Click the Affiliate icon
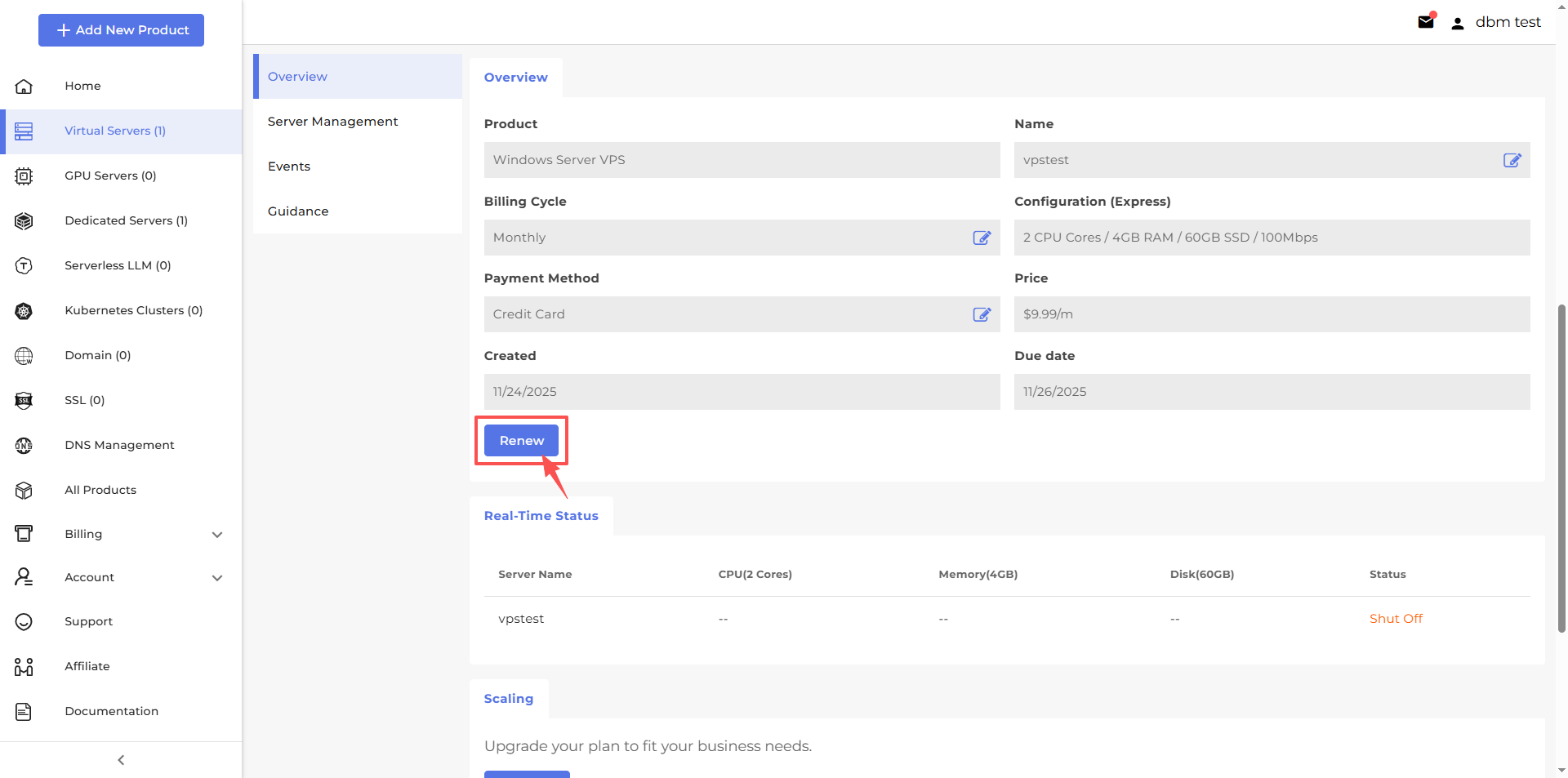Image resolution: width=1568 pixels, height=778 pixels. 24,666
